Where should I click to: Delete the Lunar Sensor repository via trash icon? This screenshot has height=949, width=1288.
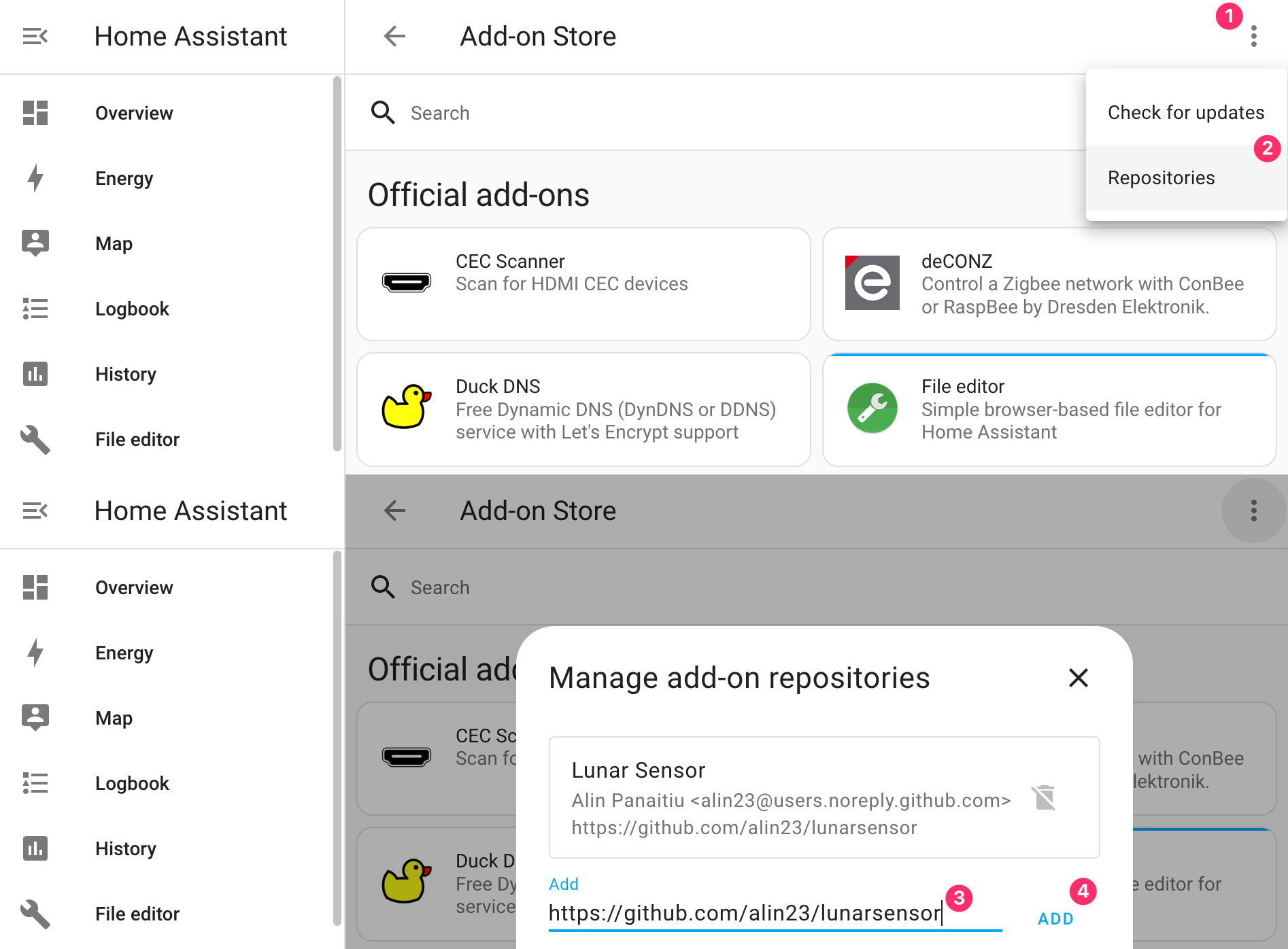coord(1044,798)
